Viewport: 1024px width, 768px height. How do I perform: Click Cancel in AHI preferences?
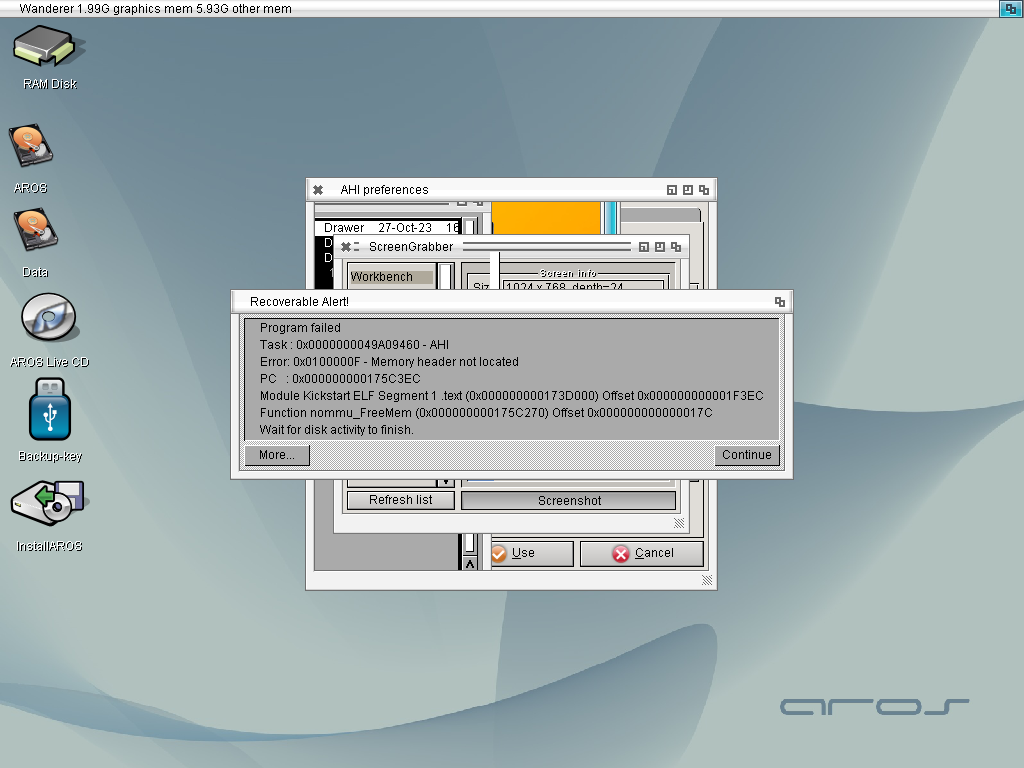pyautogui.click(x=642, y=554)
